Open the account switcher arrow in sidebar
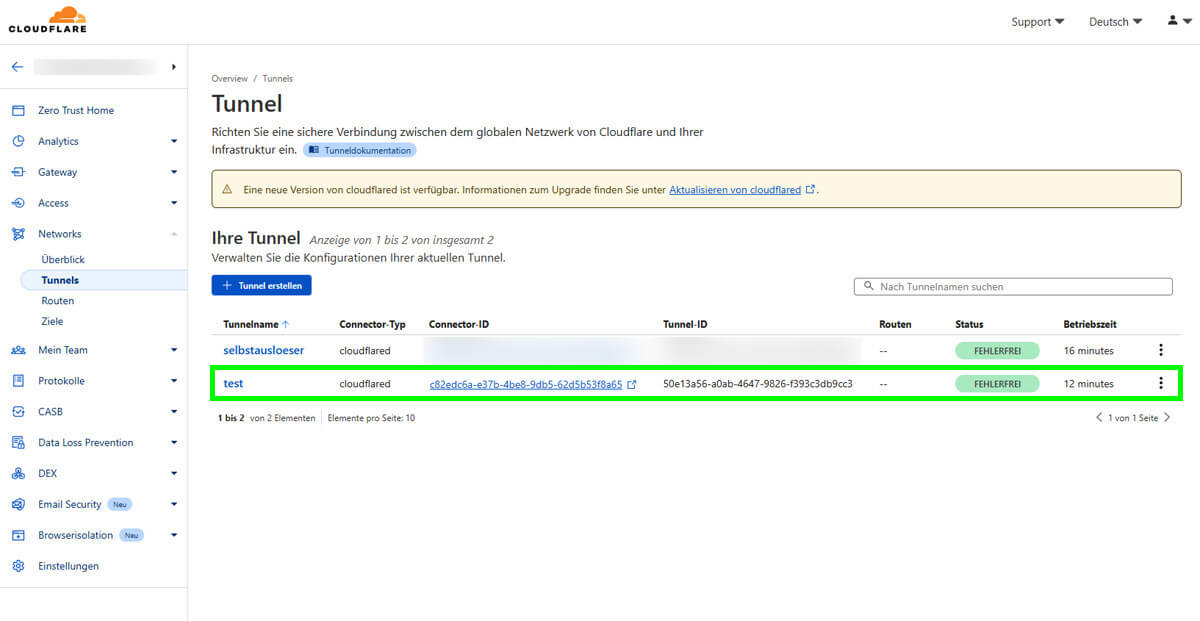Screen dimensions: 1200x621 click(174, 67)
